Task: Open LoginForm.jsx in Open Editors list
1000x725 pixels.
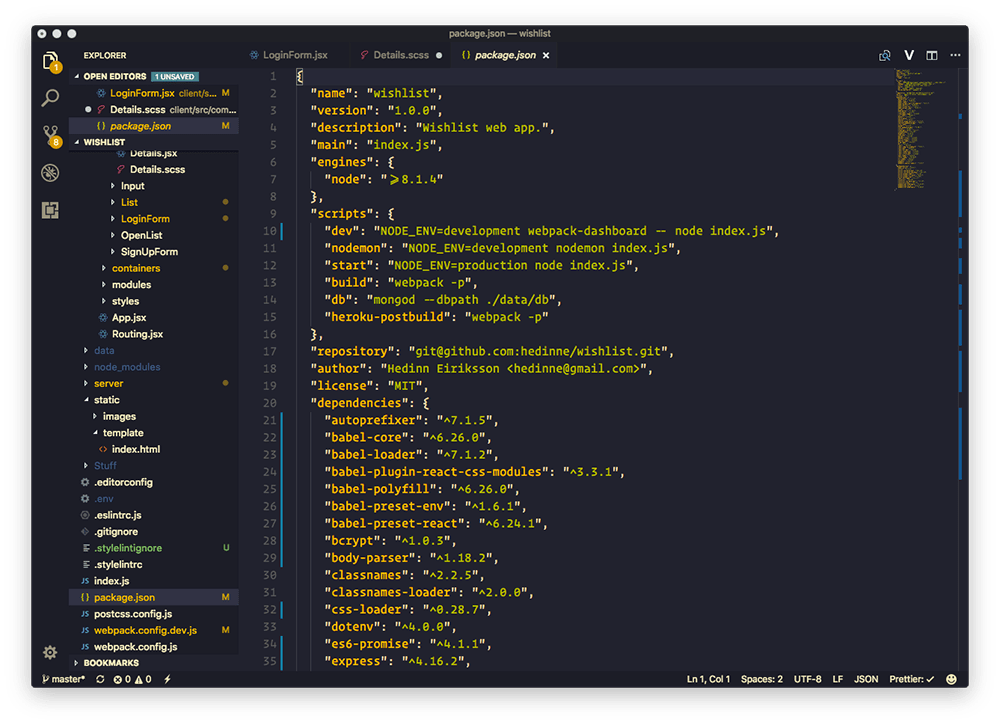Action: point(153,93)
